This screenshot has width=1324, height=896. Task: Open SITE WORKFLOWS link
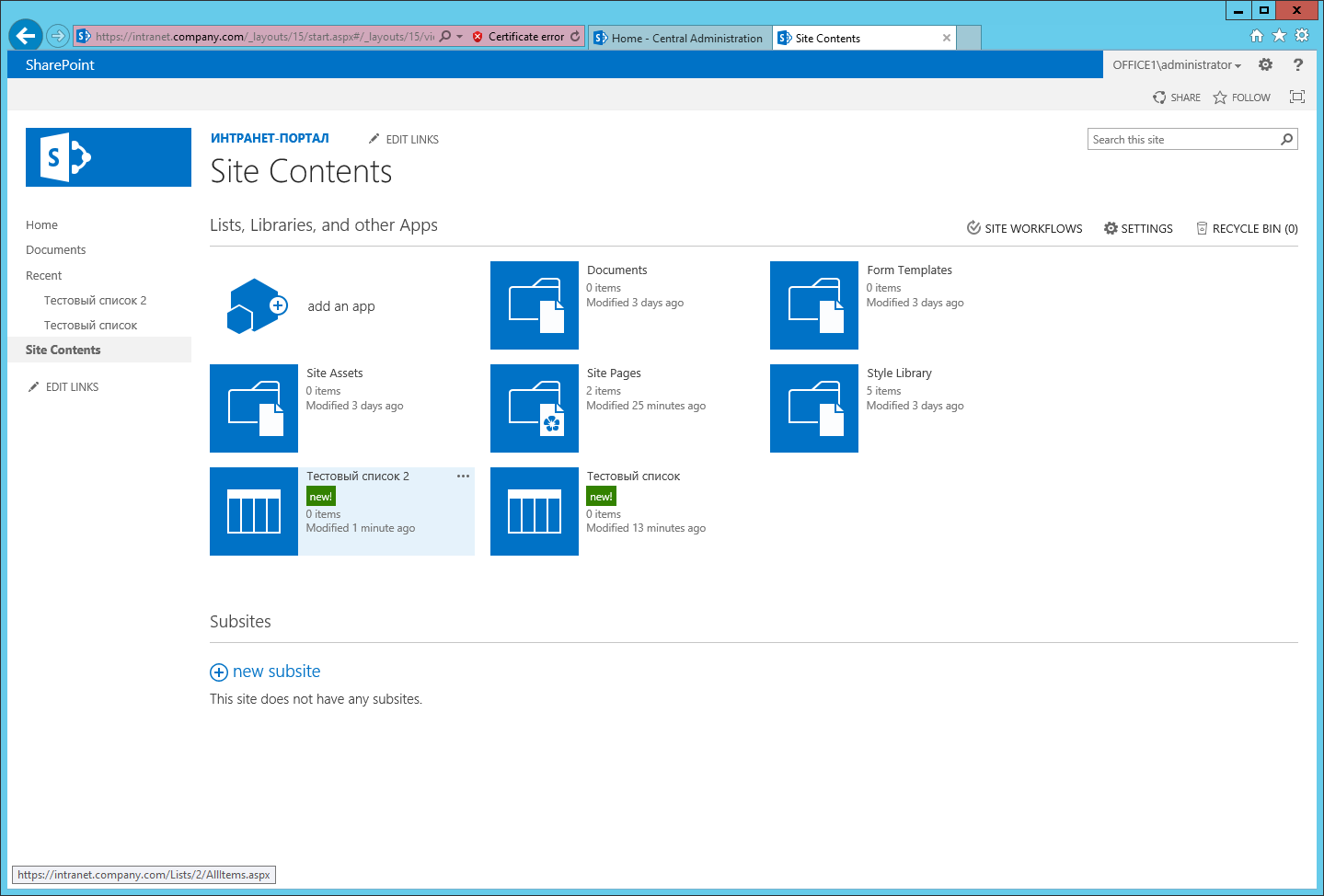point(1024,228)
